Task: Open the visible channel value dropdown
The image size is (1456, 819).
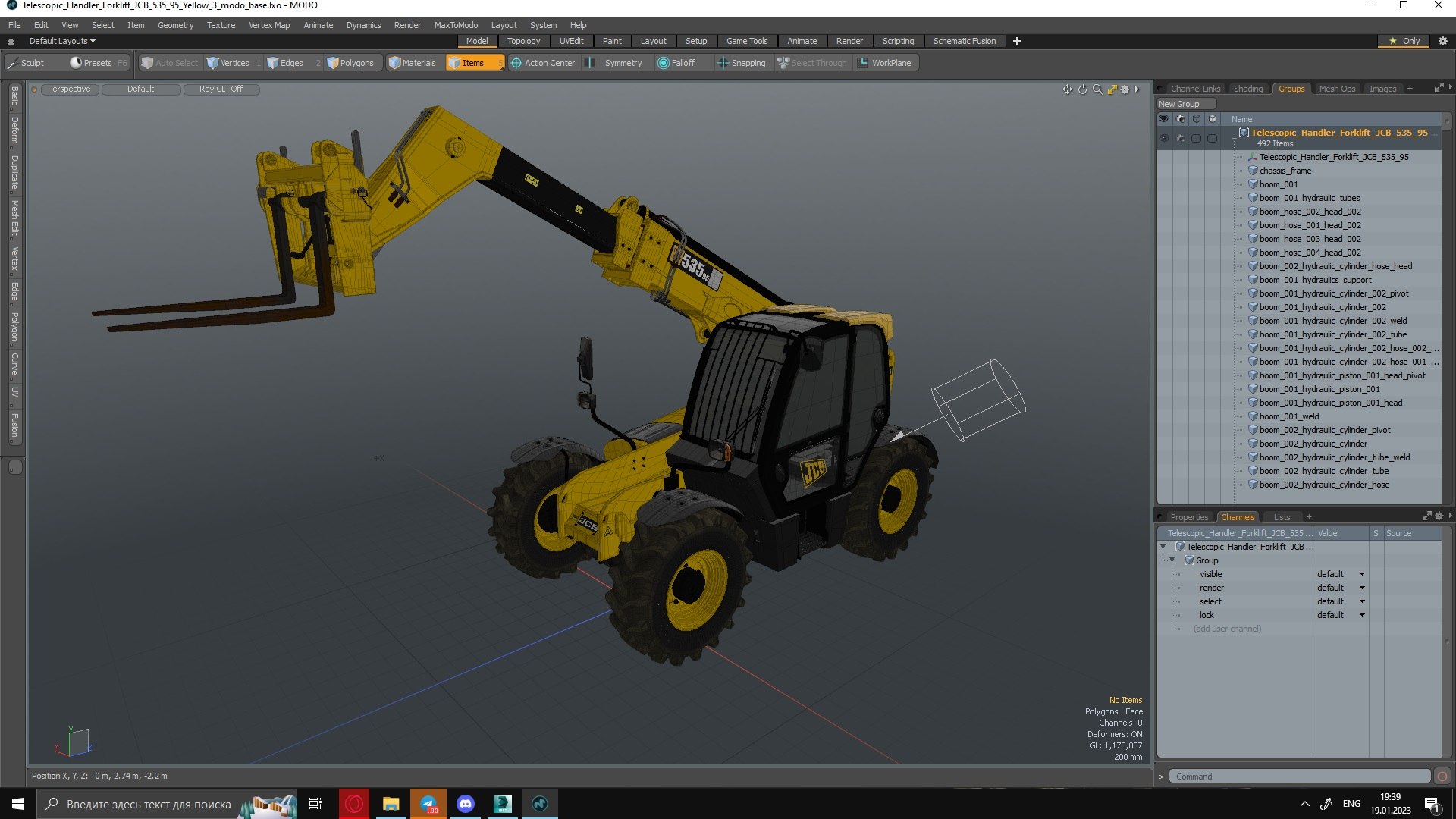Action: [x=1341, y=574]
